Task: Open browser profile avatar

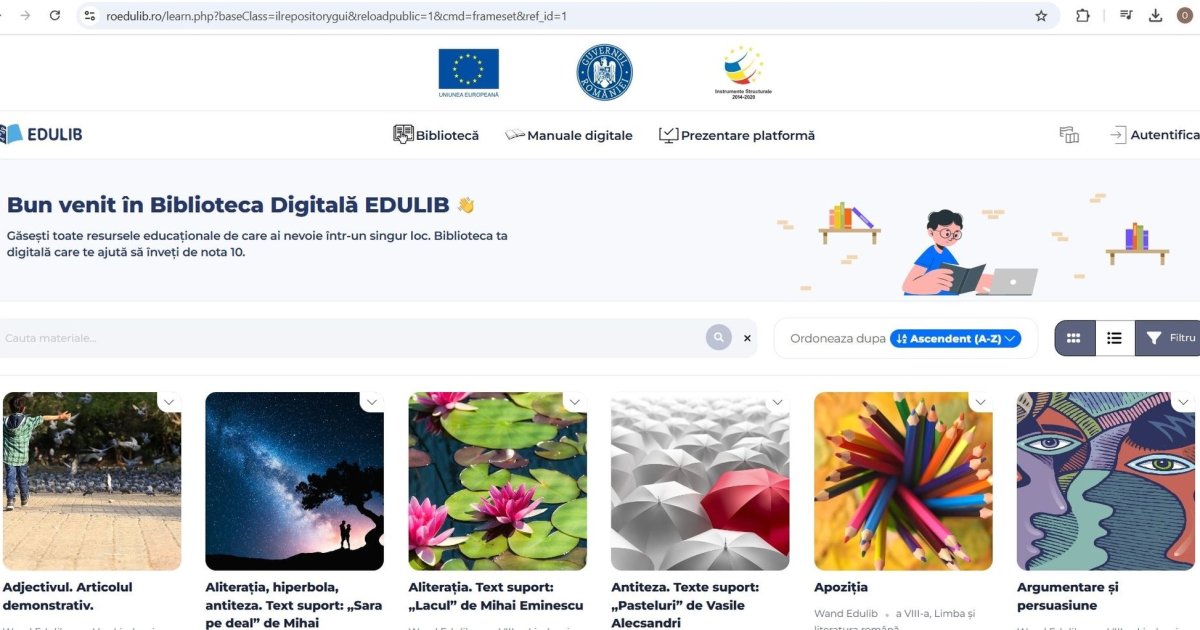Action: tap(1185, 16)
